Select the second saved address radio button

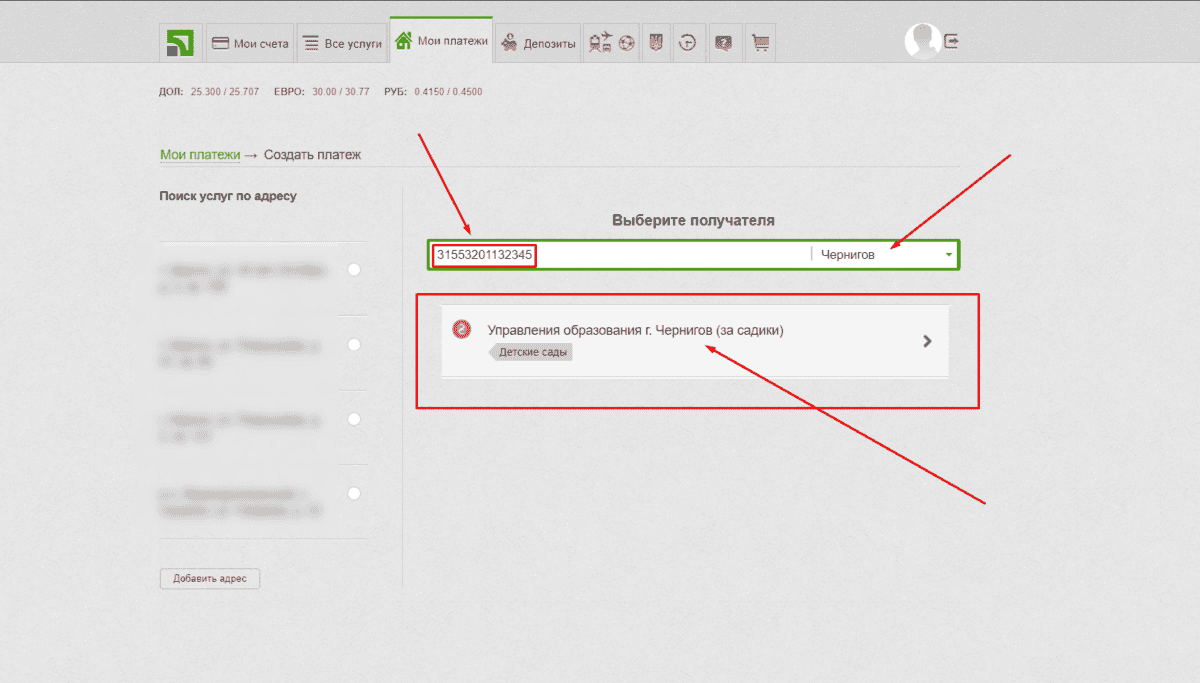pyautogui.click(x=354, y=345)
